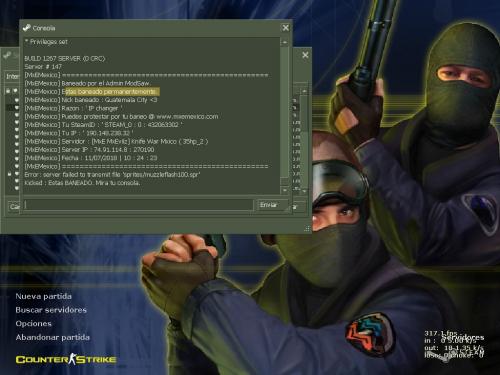Viewport: 500px width, 375px height.
Task: Click the padlock icon in server list
Action: coord(9,174)
